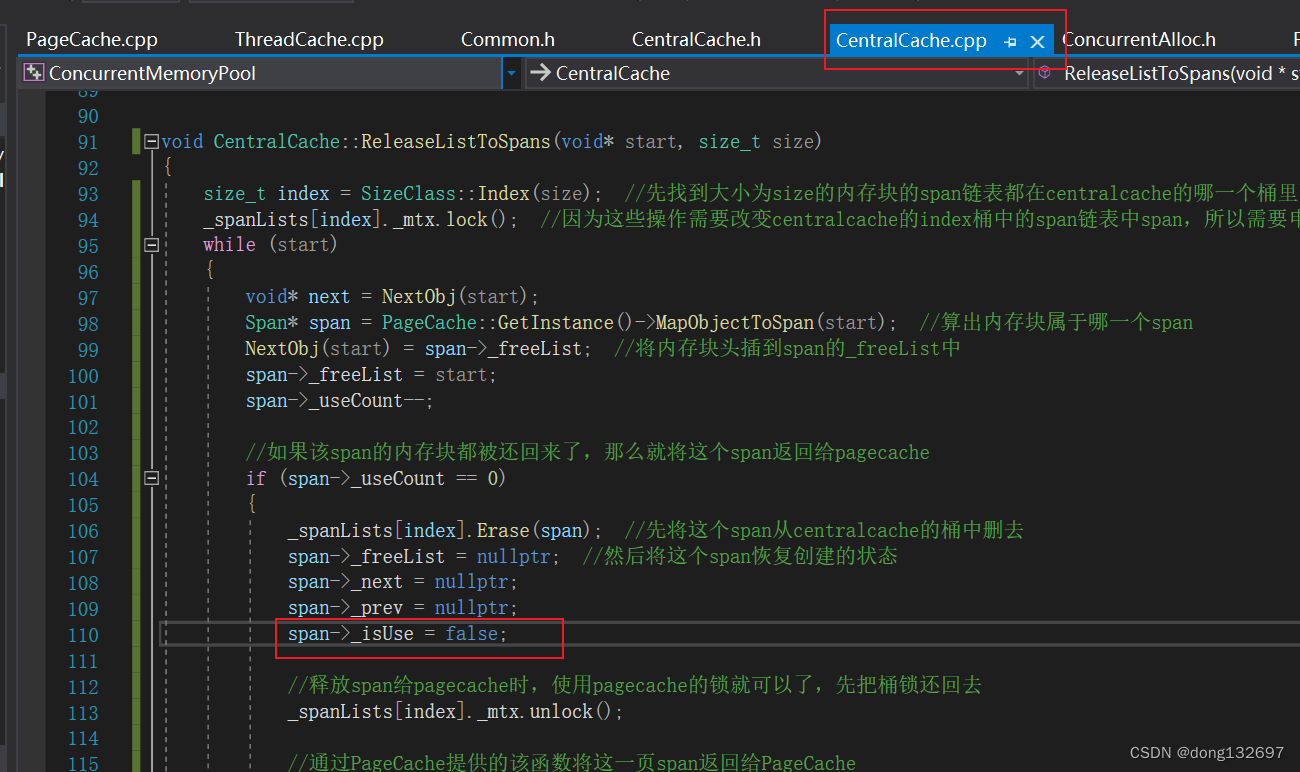Click the 'while' keyword on line 95
1300x772 pixels.
229,245
